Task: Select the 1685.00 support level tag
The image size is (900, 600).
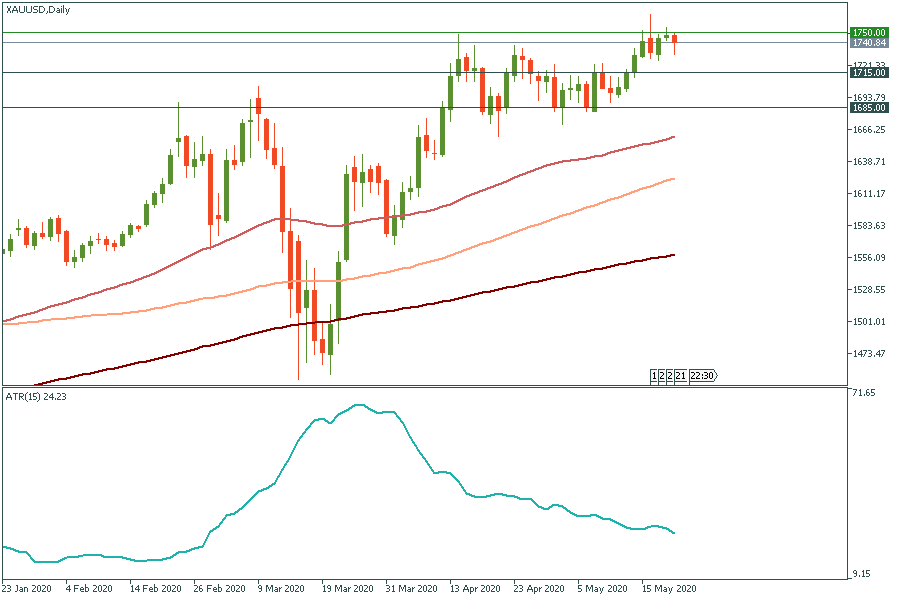Action: click(868, 108)
